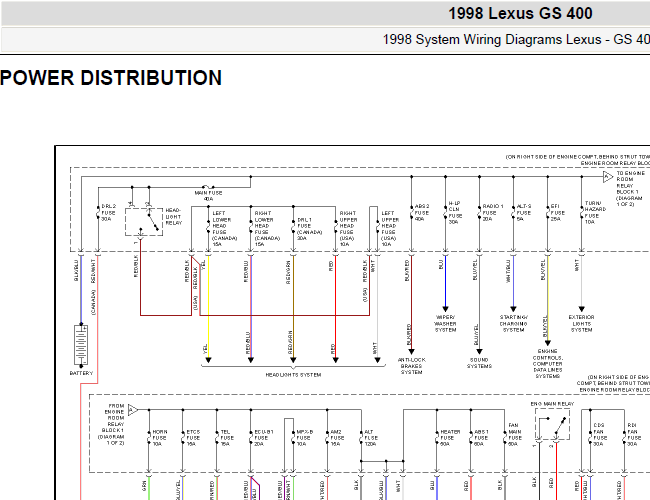
Task: Click the '(CANADA)' label on the RED/WHT wire
Action: click(x=93, y=302)
